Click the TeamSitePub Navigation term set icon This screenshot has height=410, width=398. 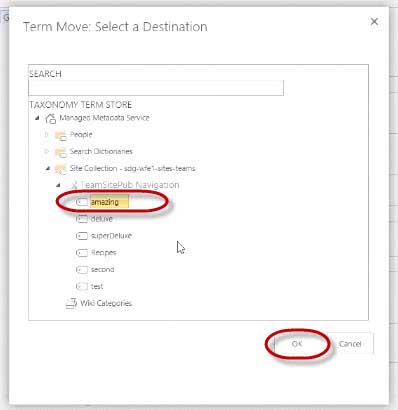click(74, 185)
